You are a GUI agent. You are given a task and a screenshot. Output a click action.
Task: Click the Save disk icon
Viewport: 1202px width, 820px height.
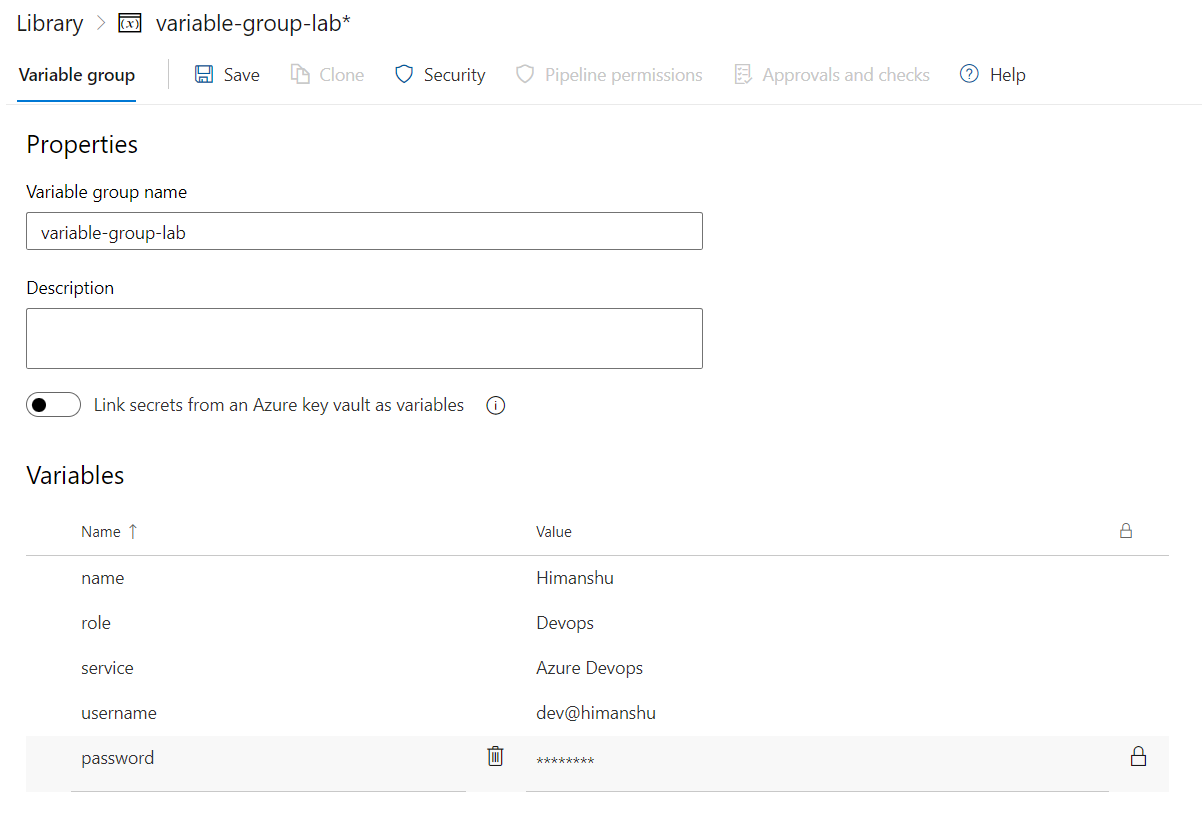tap(204, 75)
